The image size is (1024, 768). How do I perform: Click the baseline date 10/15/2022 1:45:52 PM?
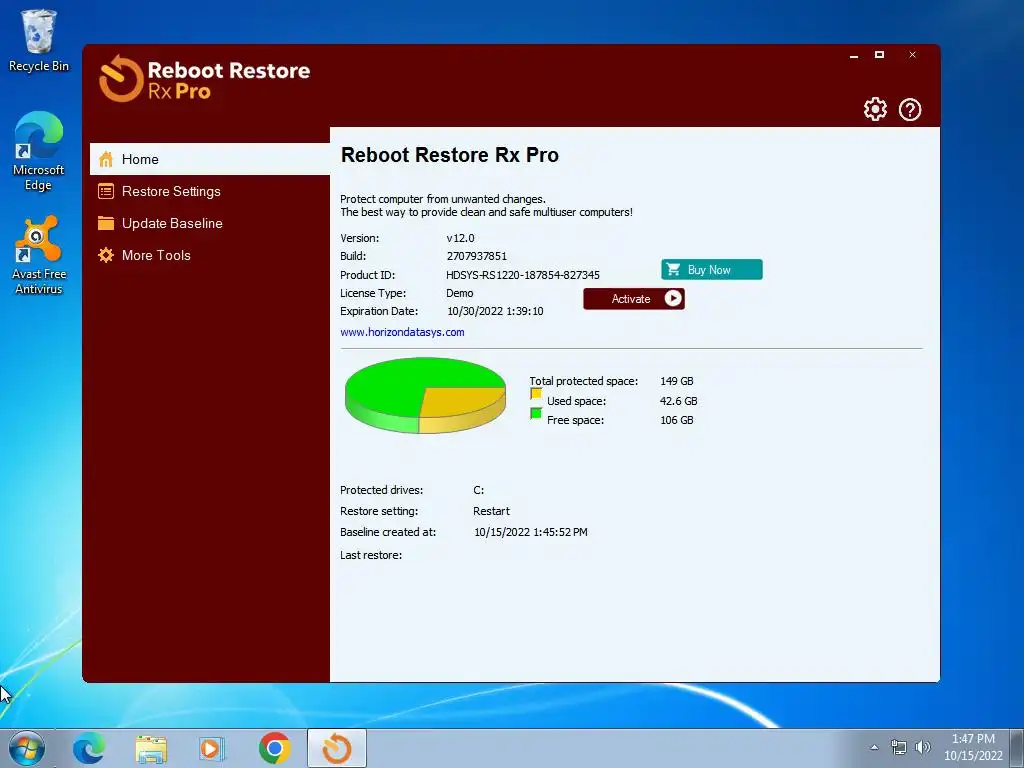coord(531,532)
